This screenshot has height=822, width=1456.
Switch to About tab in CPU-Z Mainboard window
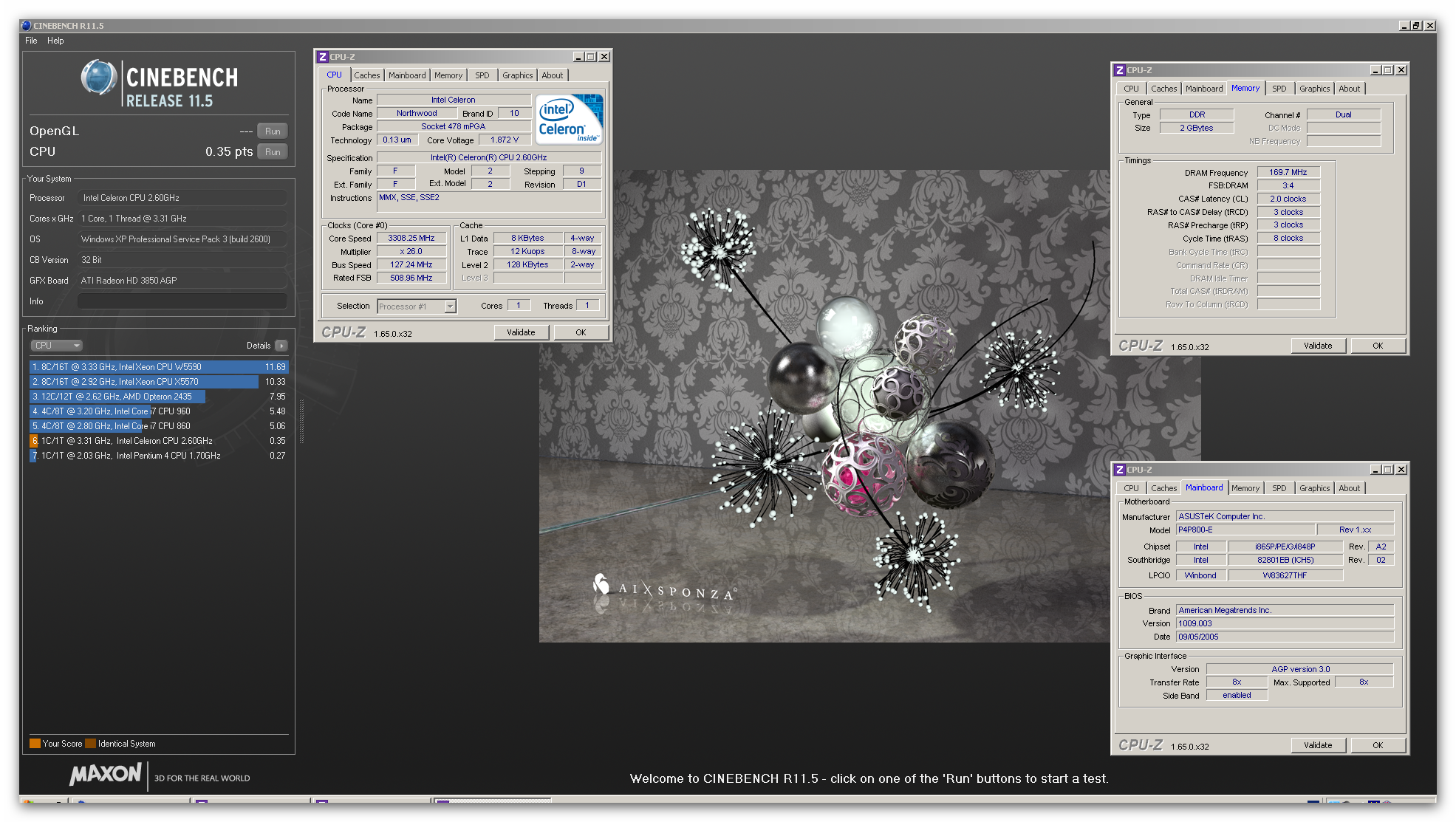[x=1350, y=488]
